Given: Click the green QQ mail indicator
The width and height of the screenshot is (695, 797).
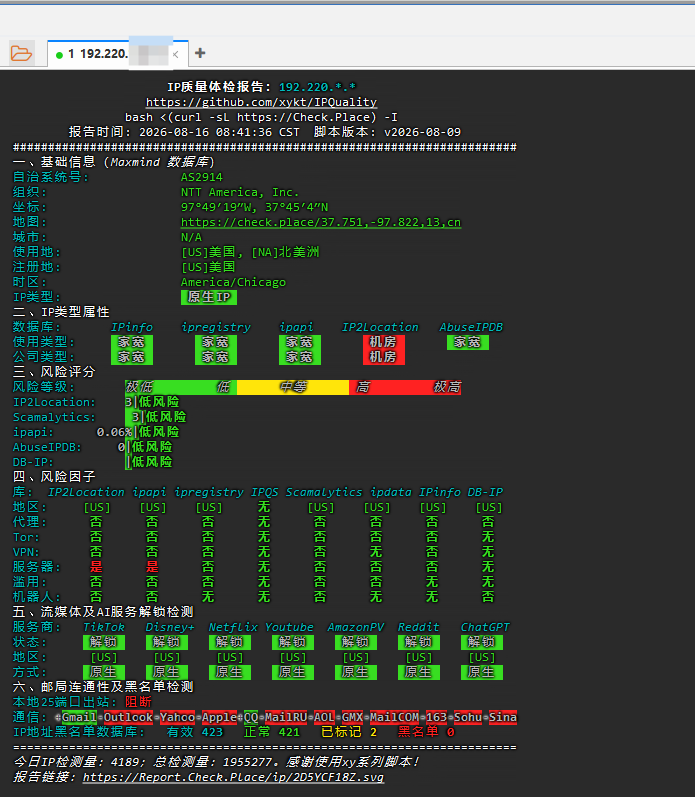Looking at the screenshot, I should pyautogui.click(x=251, y=718).
